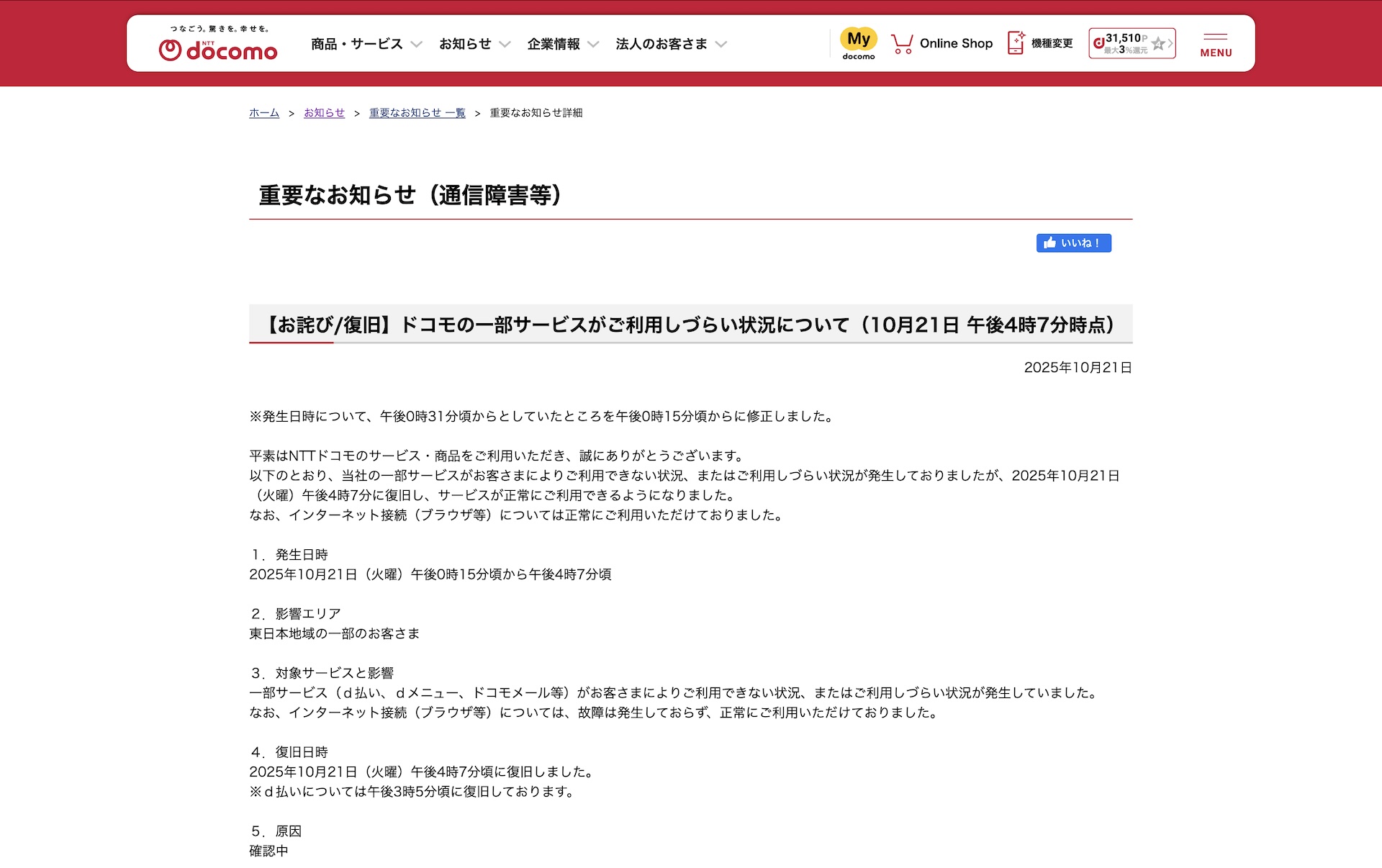Click the お知らせ breadcrumb link
Image resolution: width=1382 pixels, height=868 pixels.
coord(324,113)
